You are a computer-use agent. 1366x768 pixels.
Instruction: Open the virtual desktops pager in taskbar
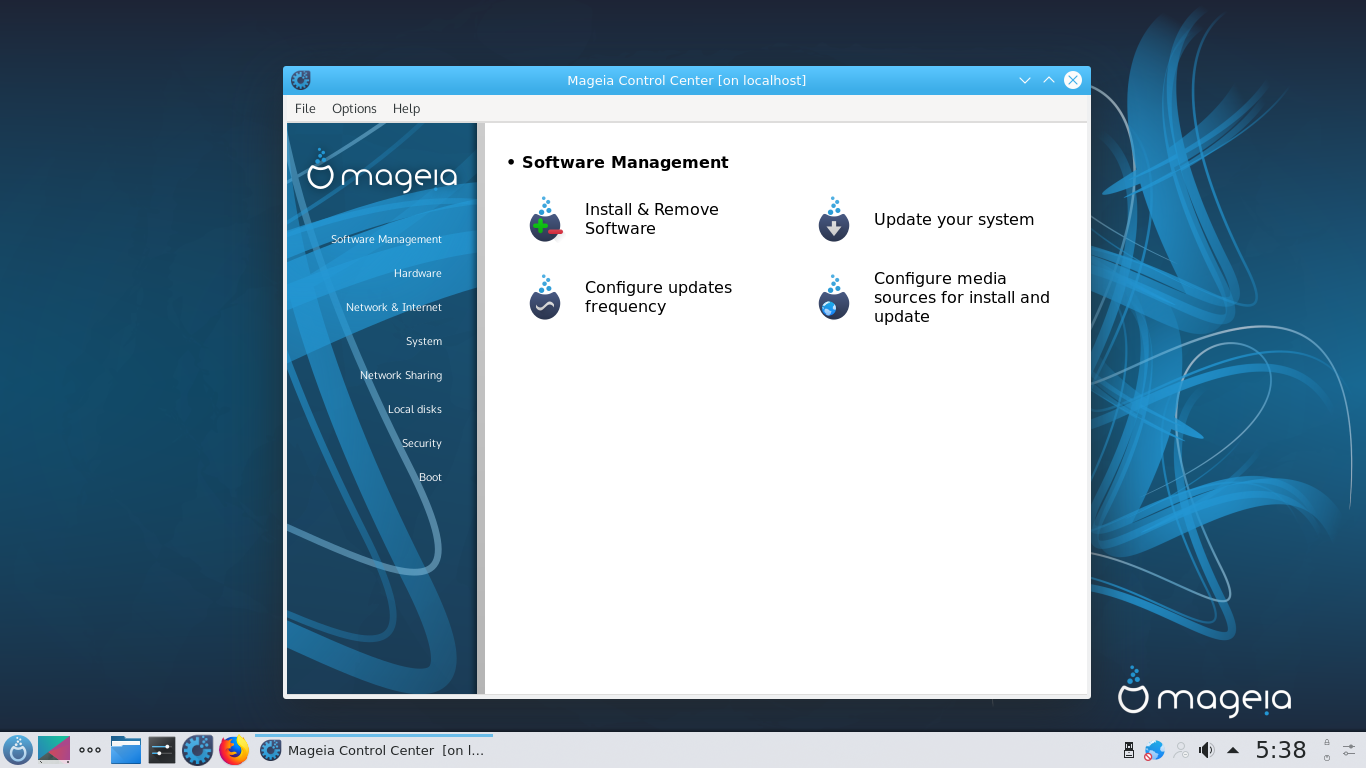tap(54, 750)
